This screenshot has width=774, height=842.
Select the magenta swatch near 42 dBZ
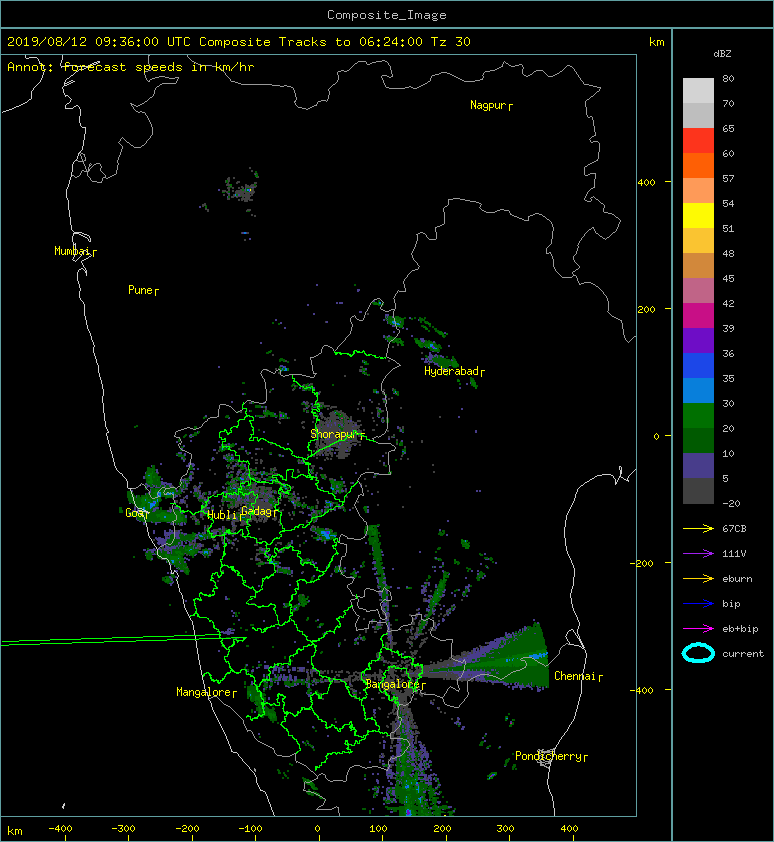tap(698, 315)
